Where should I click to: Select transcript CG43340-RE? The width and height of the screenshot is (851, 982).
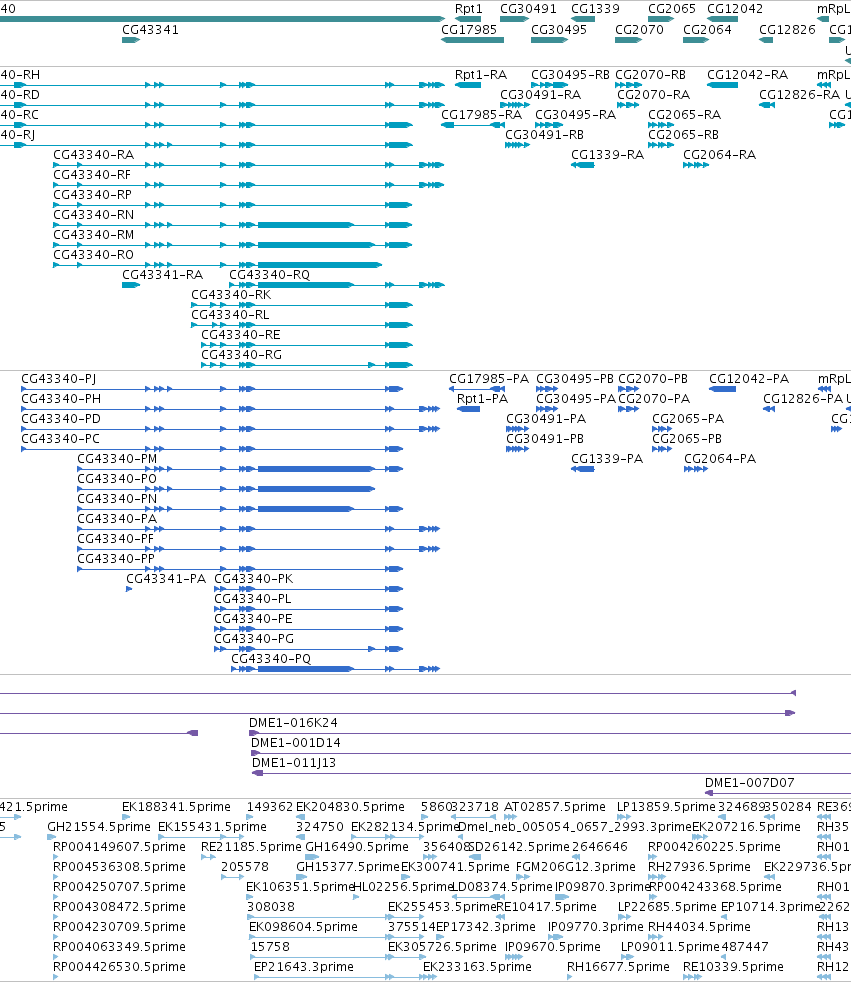click(x=240, y=335)
